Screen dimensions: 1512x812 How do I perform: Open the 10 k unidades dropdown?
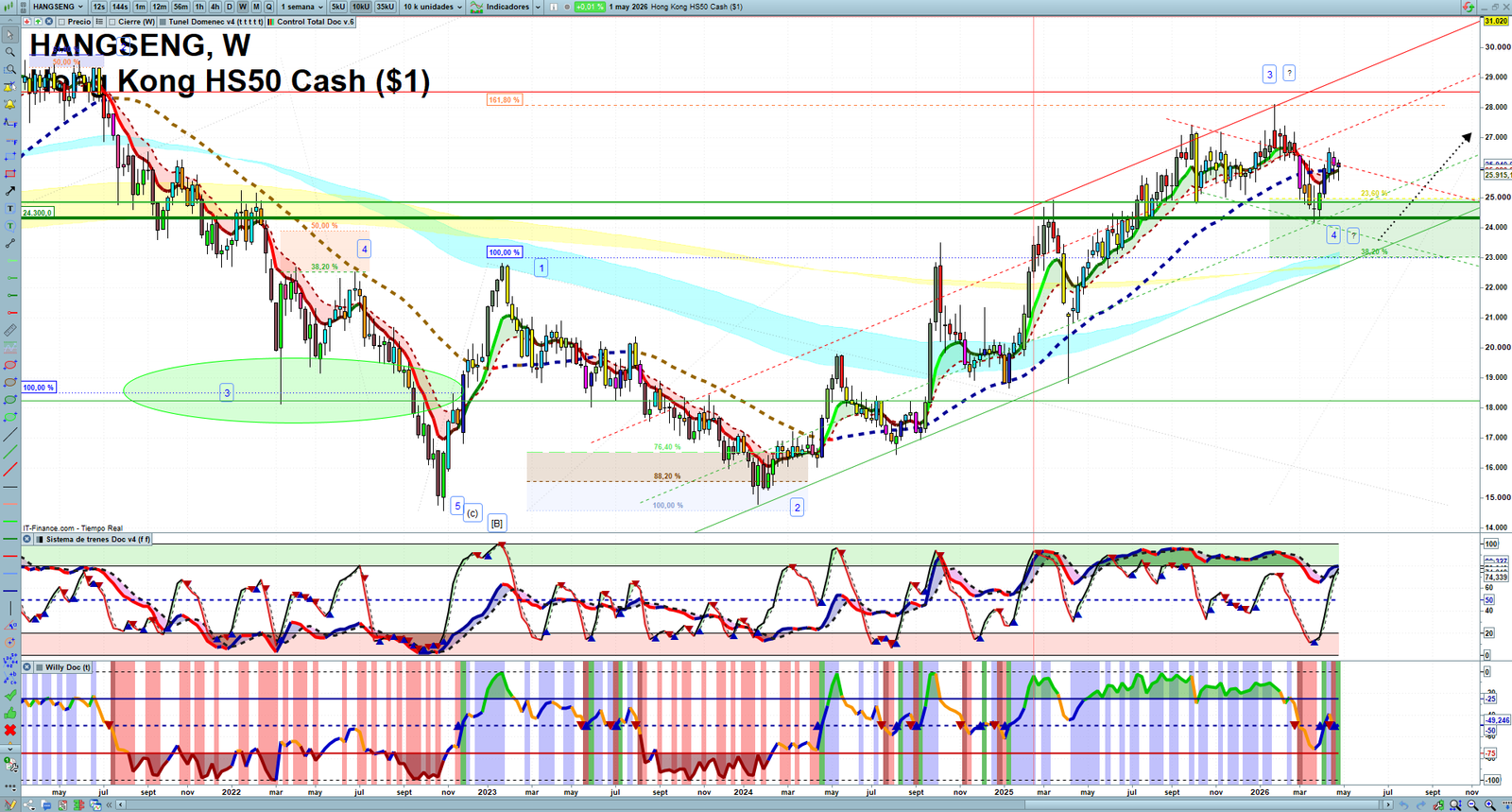(432, 7)
